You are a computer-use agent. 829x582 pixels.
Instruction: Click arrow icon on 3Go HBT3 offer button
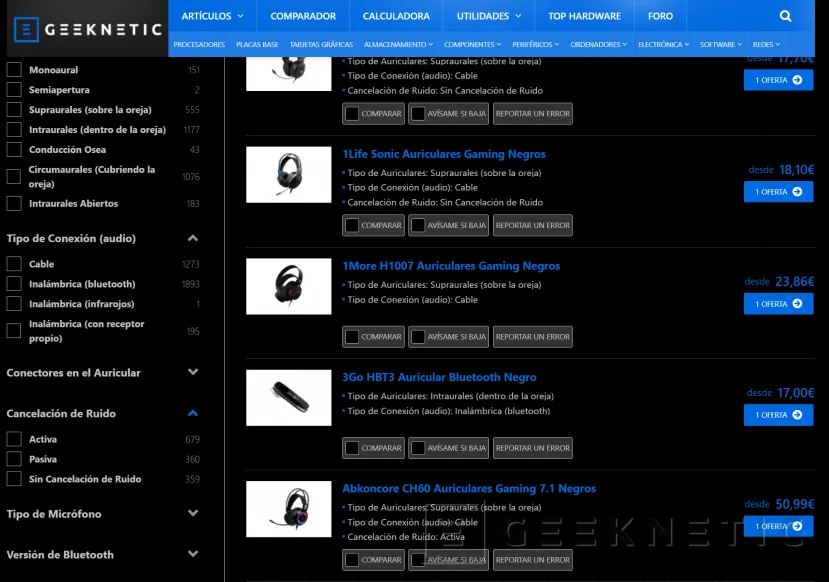(x=797, y=415)
